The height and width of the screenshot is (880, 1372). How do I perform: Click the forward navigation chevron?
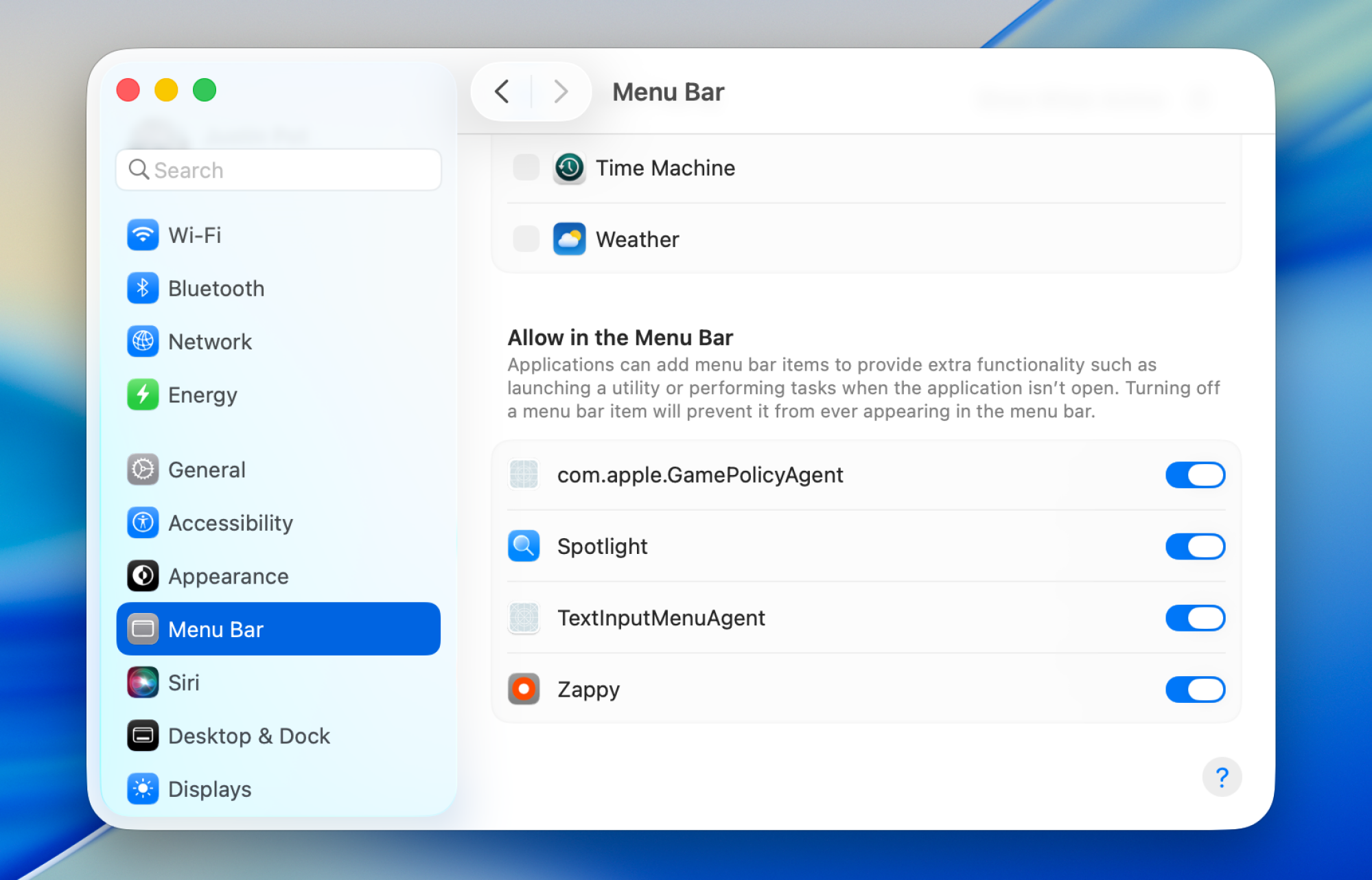[561, 91]
